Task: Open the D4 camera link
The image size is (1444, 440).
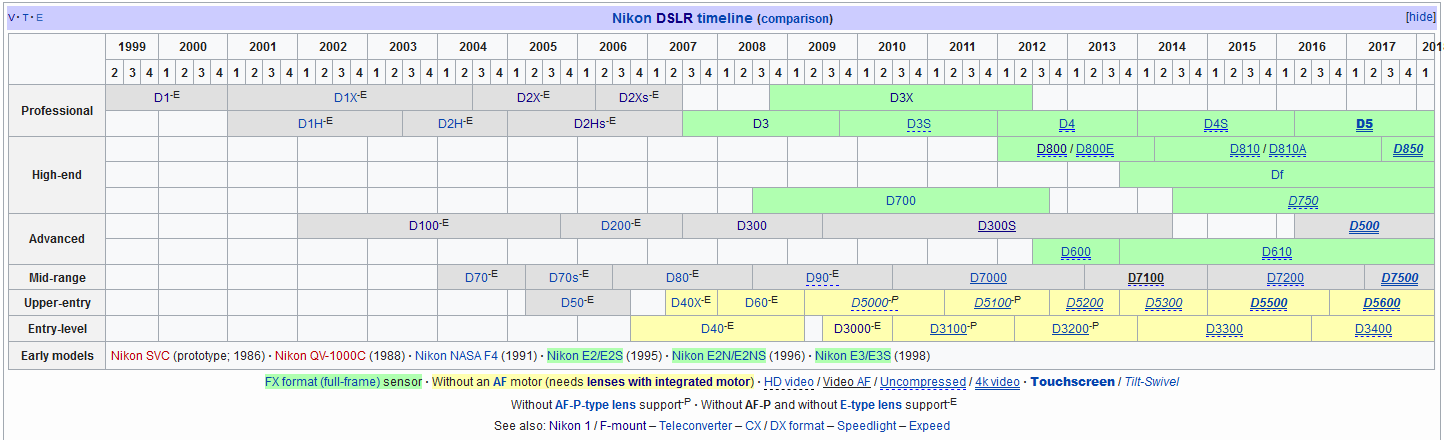Action: click(1067, 124)
